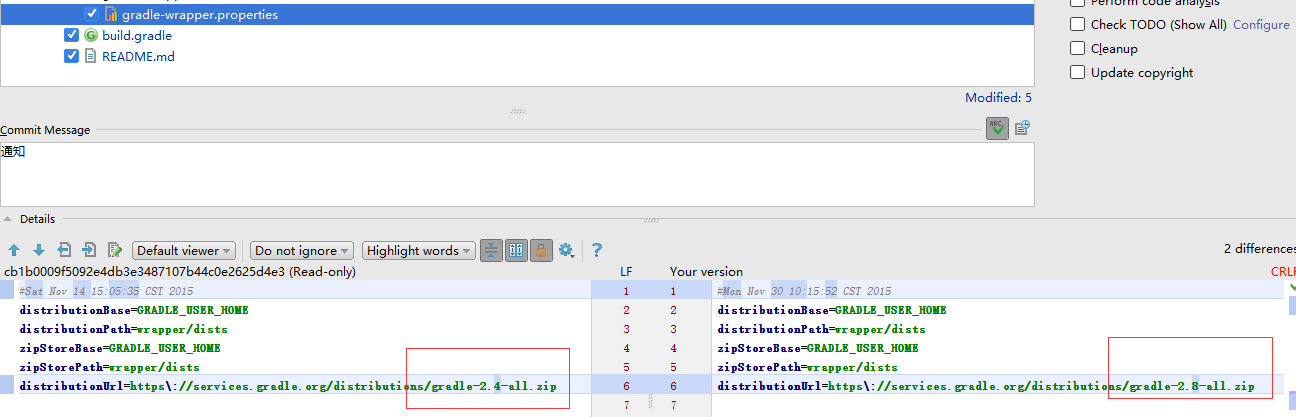Screen dimensions: 1296x417
Task: Compare next file icon in diff toolbar
Action: point(89,250)
